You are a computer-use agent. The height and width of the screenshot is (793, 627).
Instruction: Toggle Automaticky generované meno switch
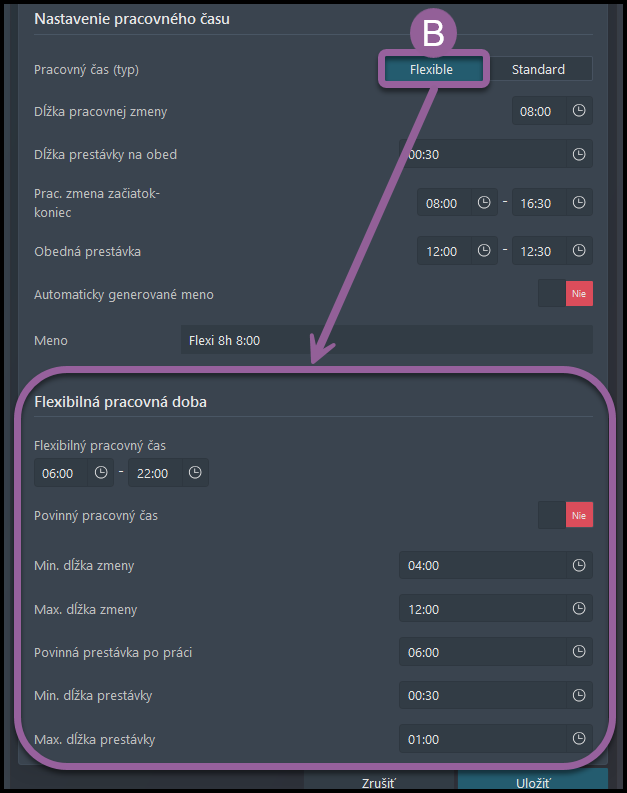[565, 293]
